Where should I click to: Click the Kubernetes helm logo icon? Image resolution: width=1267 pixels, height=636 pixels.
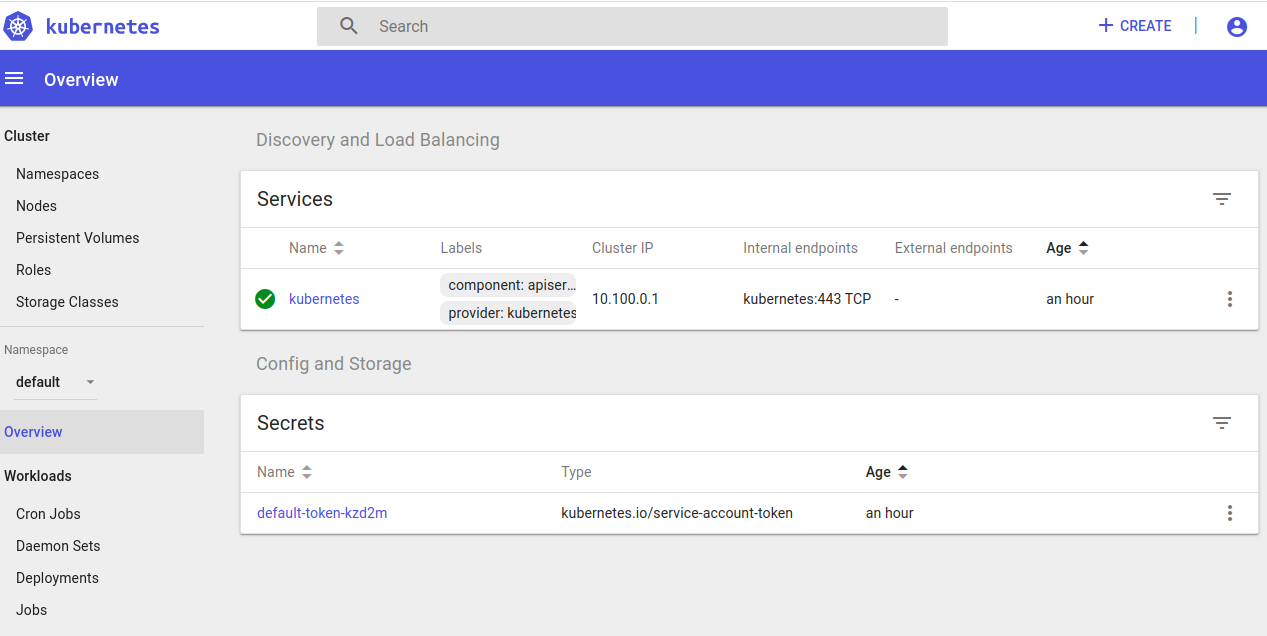pyautogui.click(x=19, y=26)
